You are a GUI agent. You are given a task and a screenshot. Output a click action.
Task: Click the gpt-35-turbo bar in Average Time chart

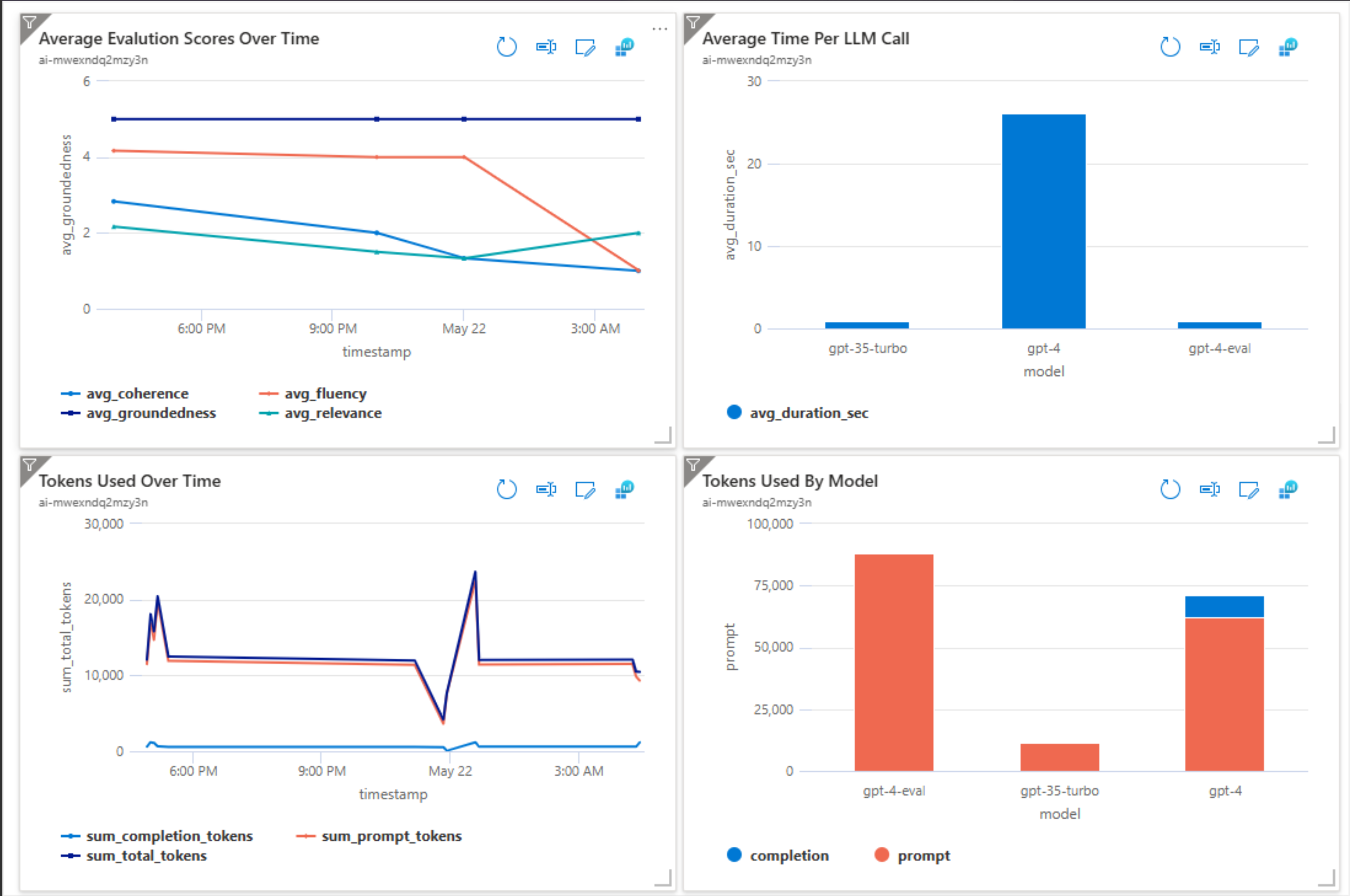coord(867,325)
